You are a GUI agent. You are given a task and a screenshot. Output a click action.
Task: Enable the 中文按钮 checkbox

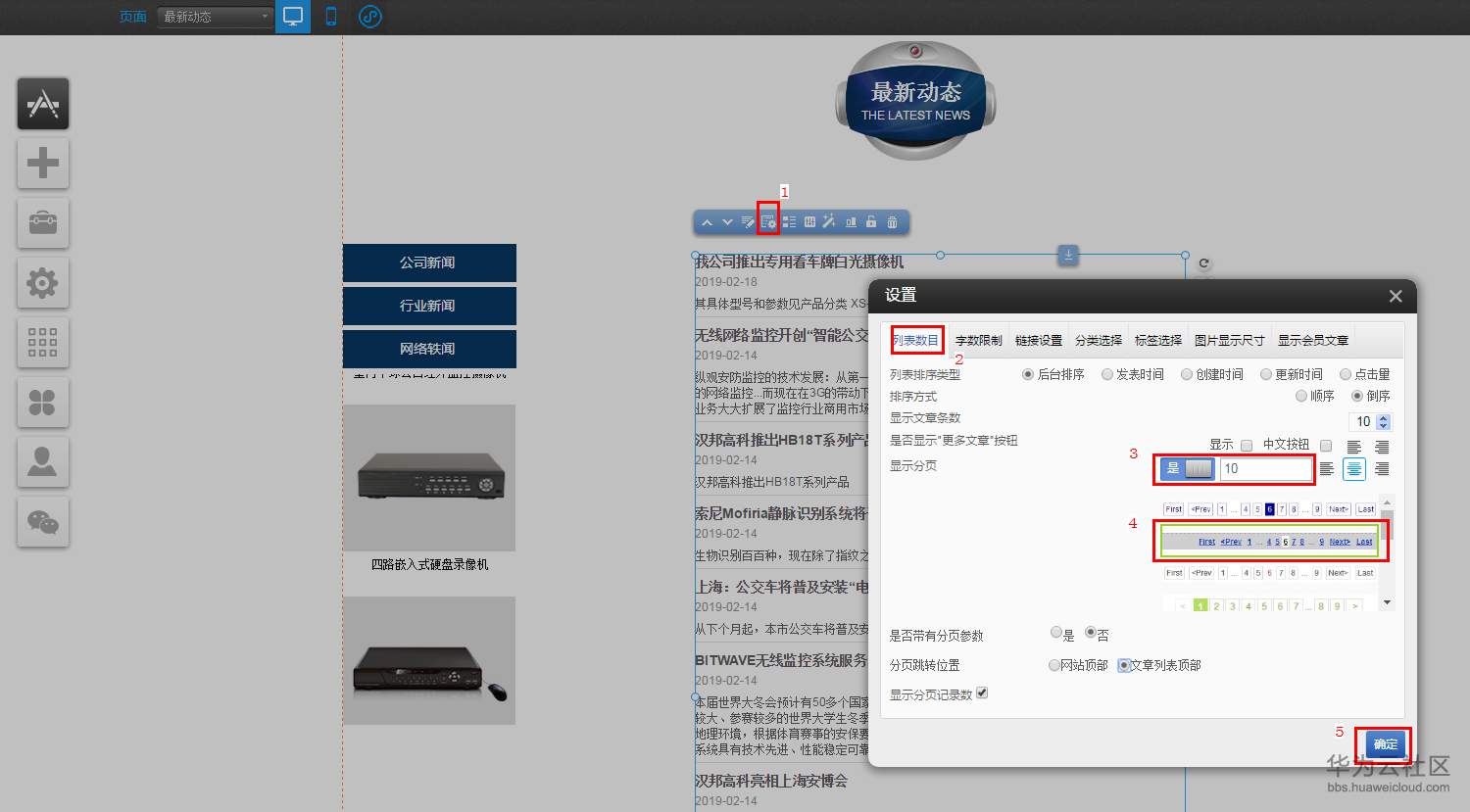click(1326, 444)
